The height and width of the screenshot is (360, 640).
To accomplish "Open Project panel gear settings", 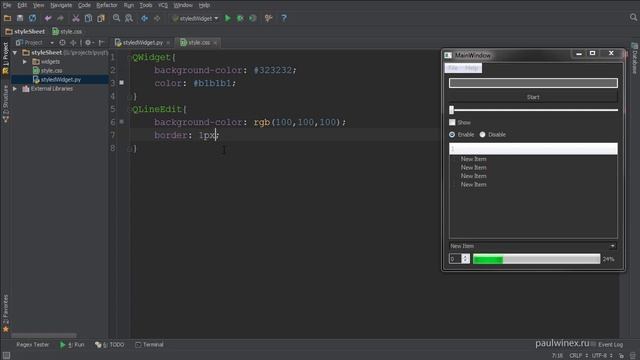I will 89,42.
